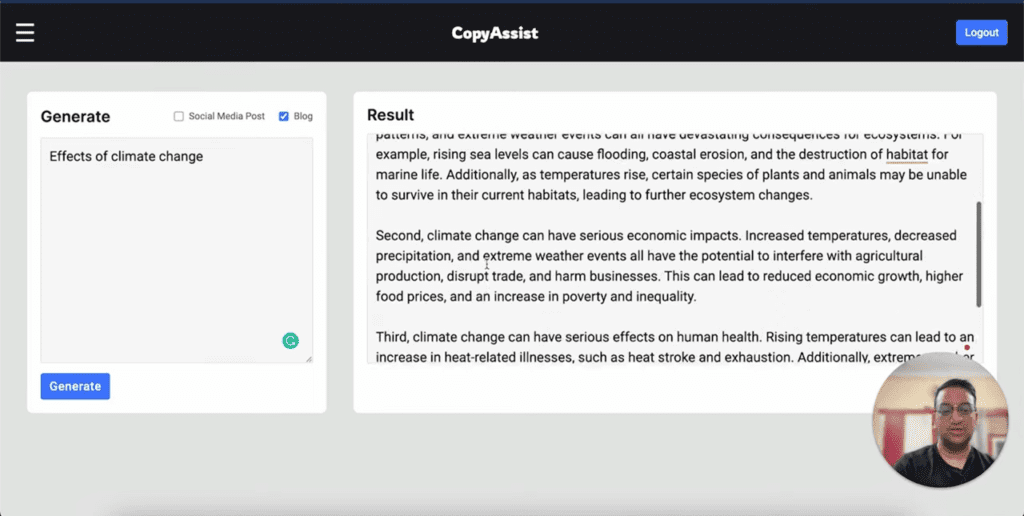Open the hamburger navigation menu
This screenshot has width=1024, height=516.
click(x=25, y=33)
